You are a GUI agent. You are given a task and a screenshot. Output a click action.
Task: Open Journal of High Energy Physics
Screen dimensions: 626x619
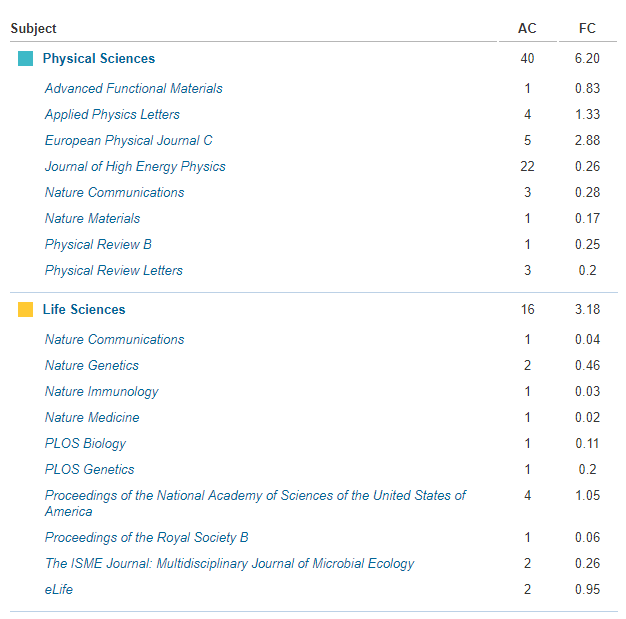(135, 167)
